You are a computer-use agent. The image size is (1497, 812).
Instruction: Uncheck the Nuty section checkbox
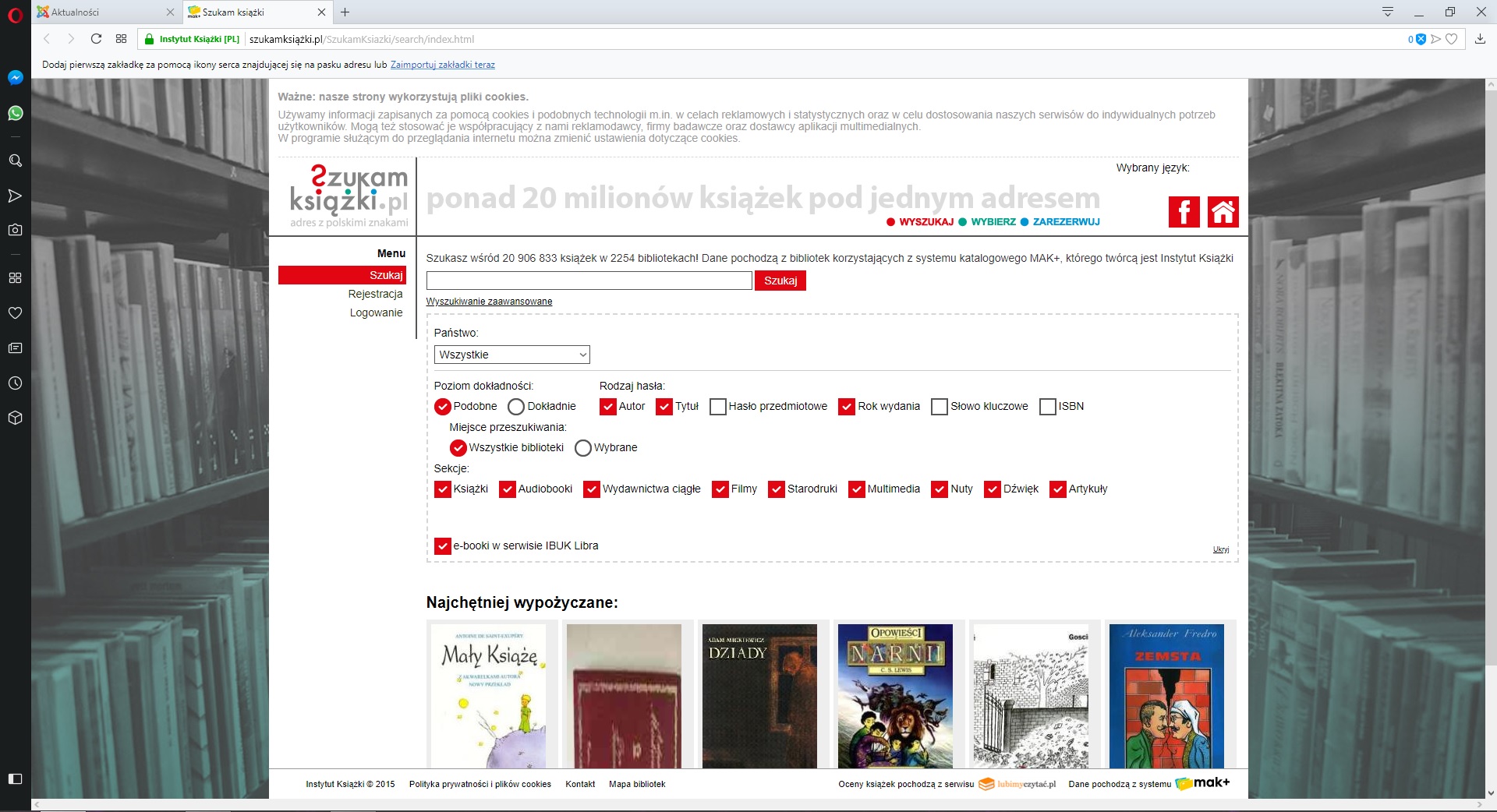pos(940,489)
